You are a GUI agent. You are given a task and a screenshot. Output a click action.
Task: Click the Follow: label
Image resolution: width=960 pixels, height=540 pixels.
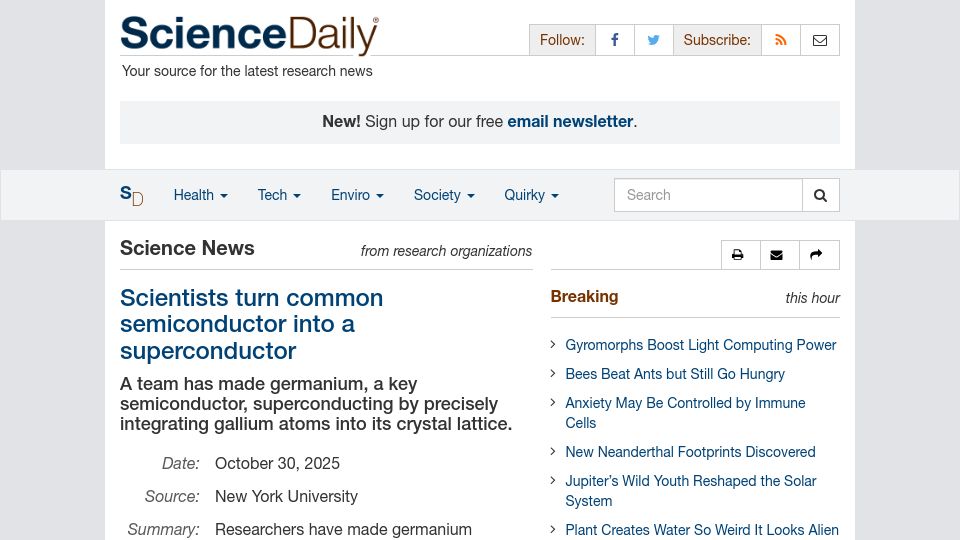(x=562, y=40)
